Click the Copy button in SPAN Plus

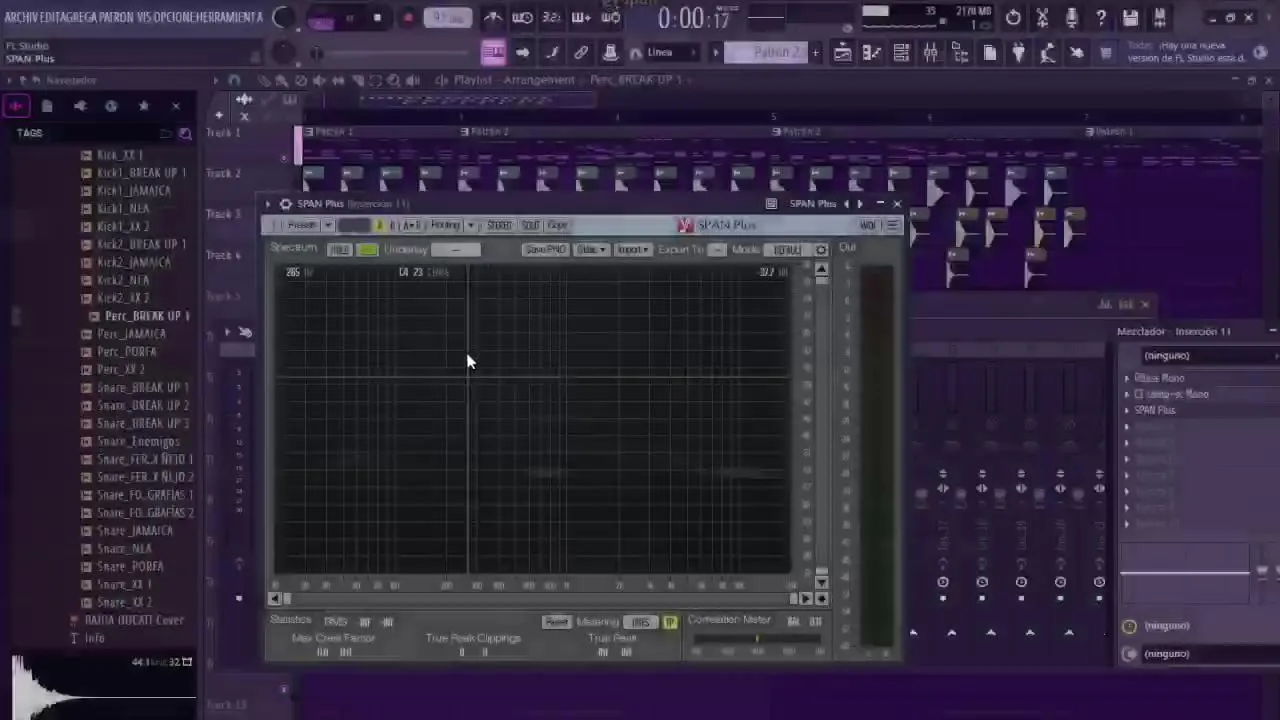tap(557, 226)
